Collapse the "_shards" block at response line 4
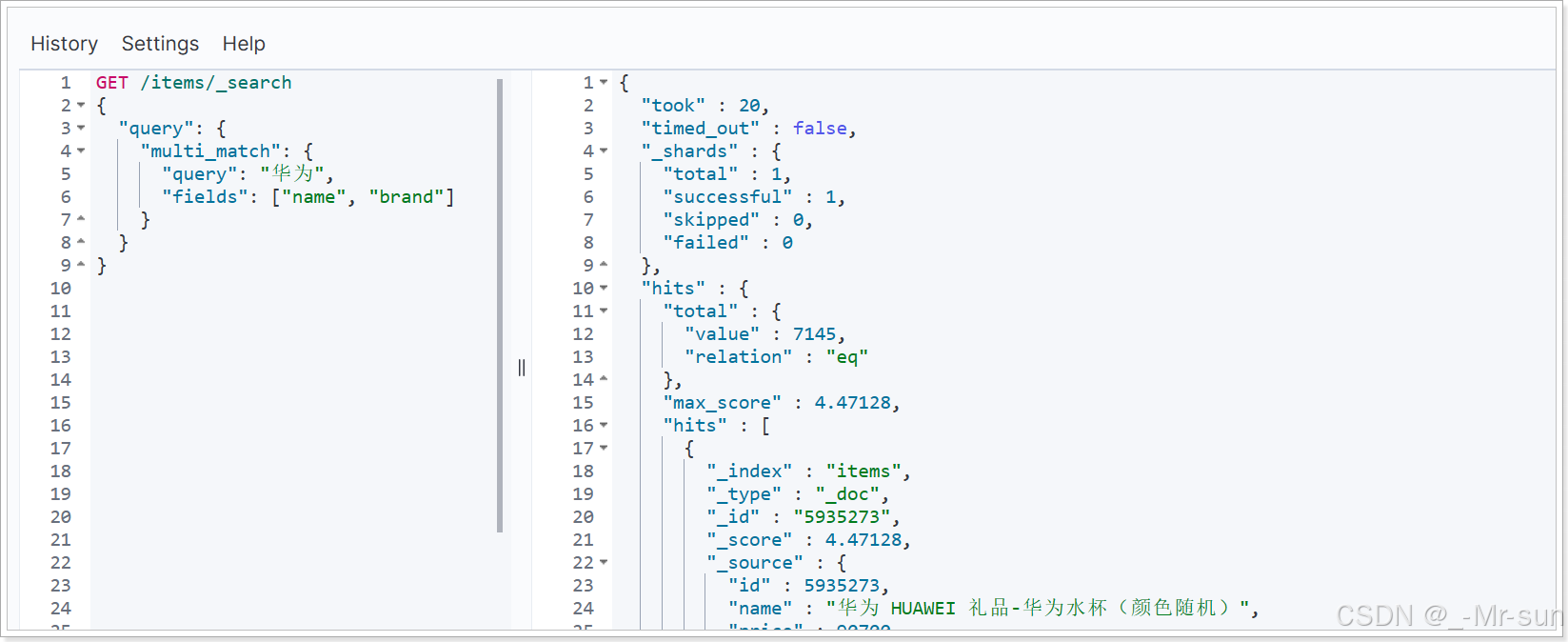Image resolution: width=1568 pixels, height=642 pixels. tap(604, 151)
